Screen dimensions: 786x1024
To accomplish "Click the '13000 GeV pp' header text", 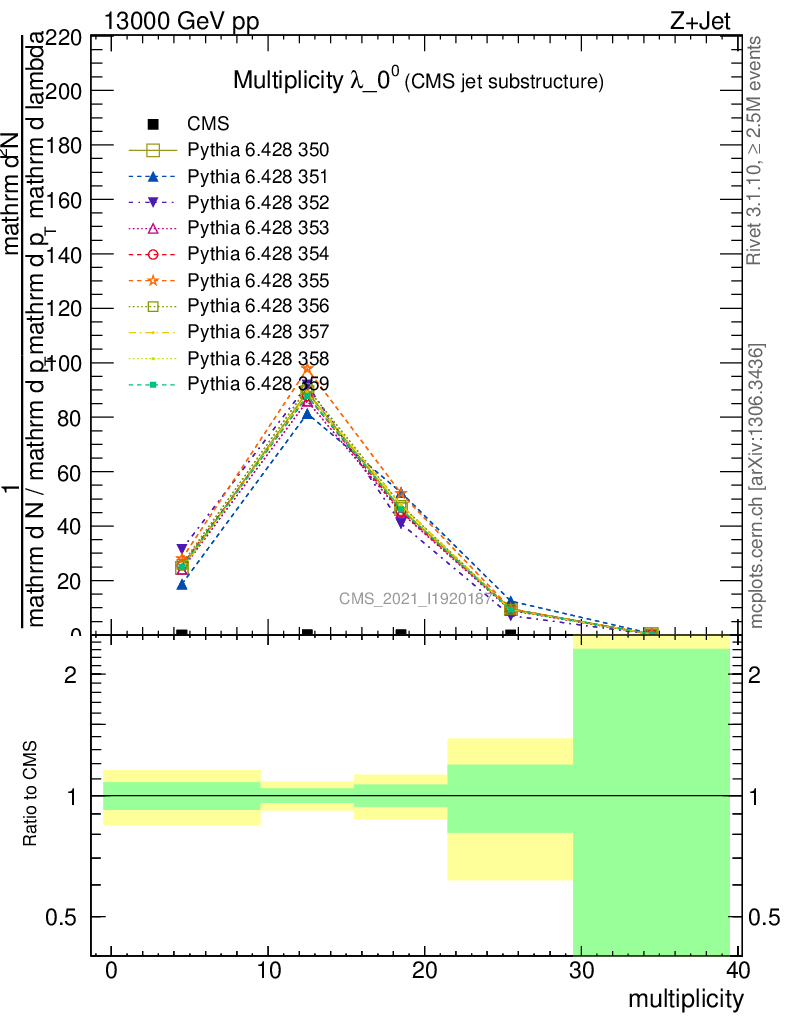I will pyautogui.click(x=181, y=21).
